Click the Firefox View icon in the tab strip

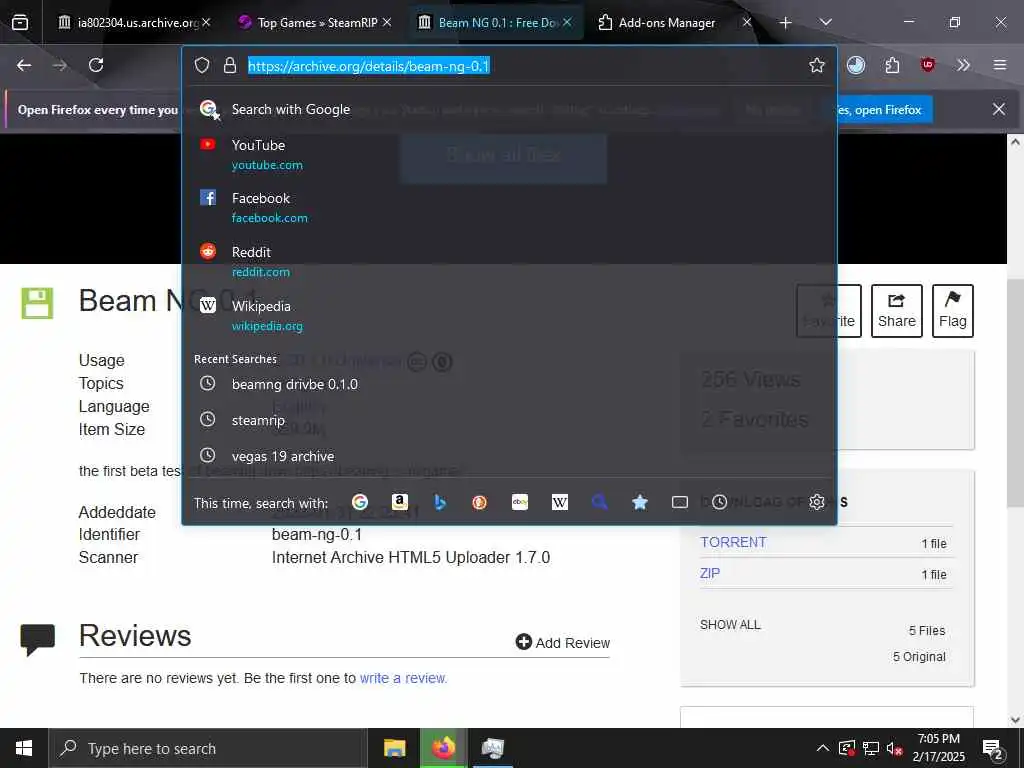pyautogui.click(x=20, y=23)
